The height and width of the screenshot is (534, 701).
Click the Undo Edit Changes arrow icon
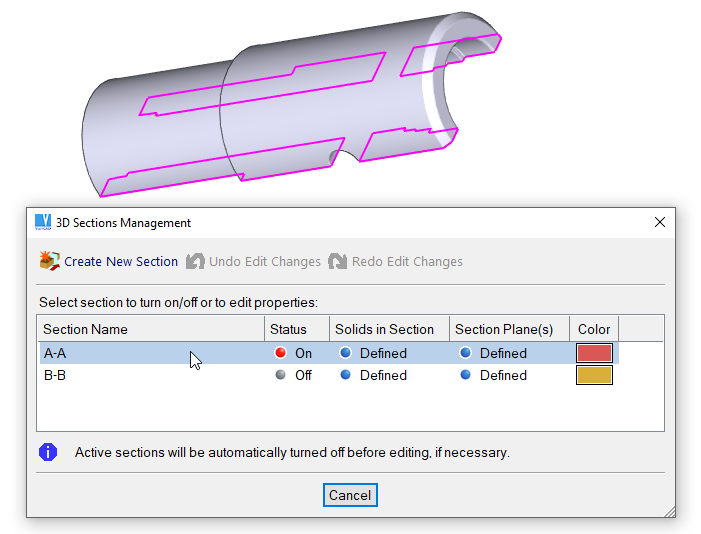coord(195,261)
